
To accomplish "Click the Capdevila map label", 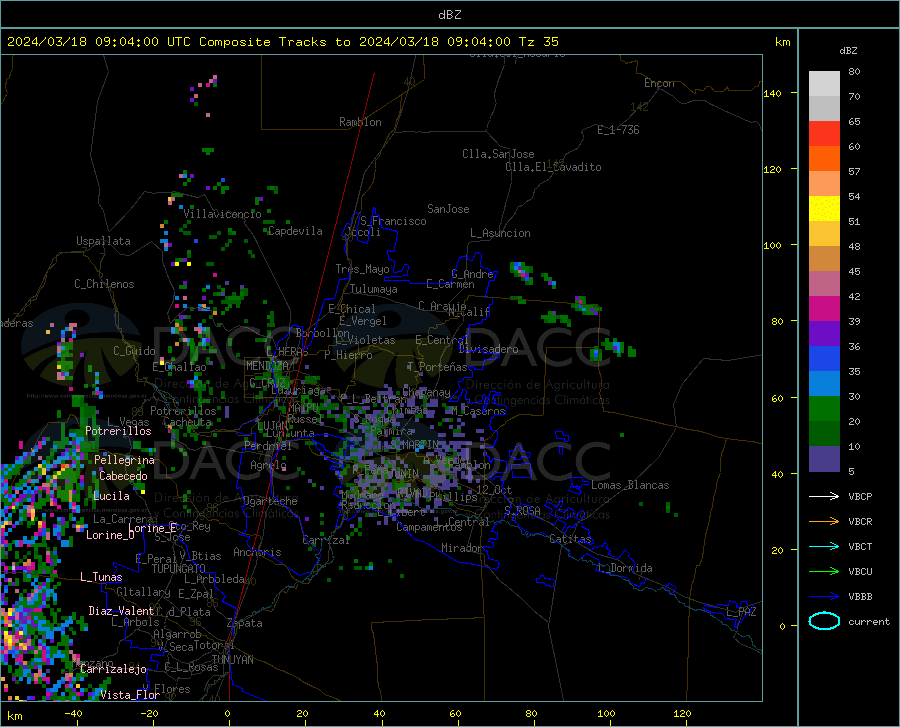I will click(295, 231).
